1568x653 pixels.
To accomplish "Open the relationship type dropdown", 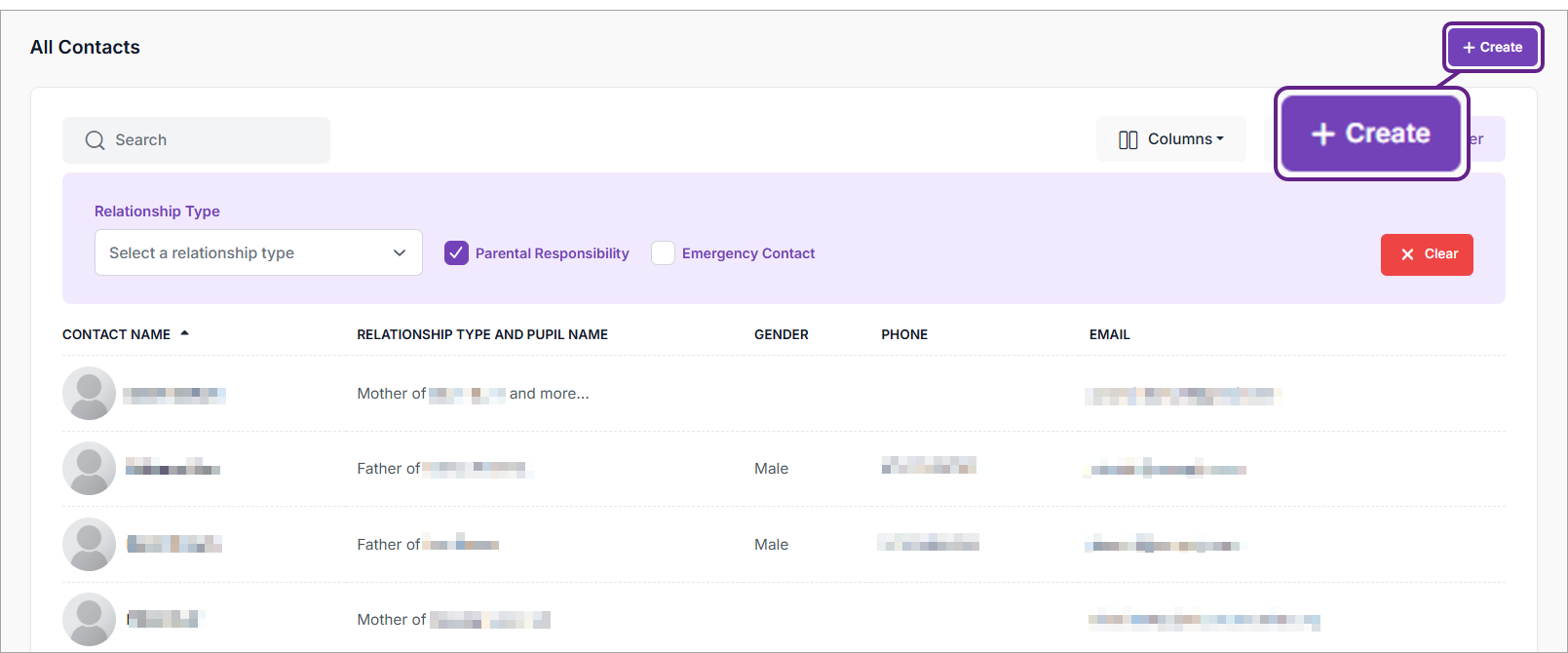I will 257,253.
